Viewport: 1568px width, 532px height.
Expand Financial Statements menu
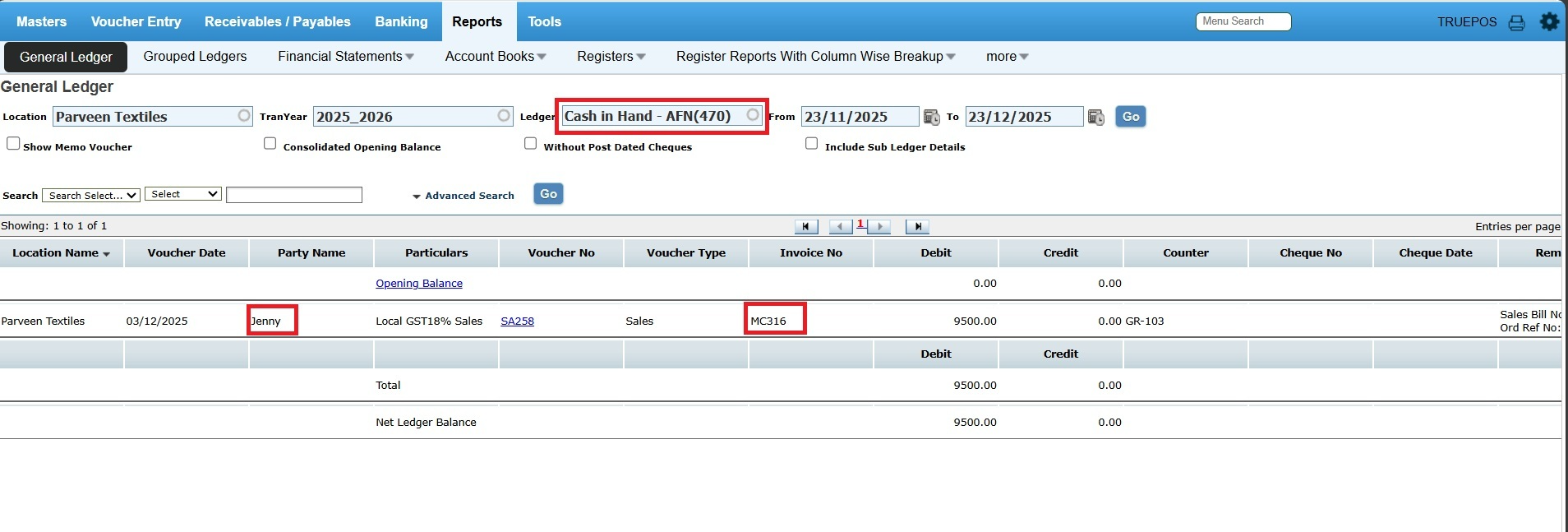pyautogui.click(x=346, y=57)
